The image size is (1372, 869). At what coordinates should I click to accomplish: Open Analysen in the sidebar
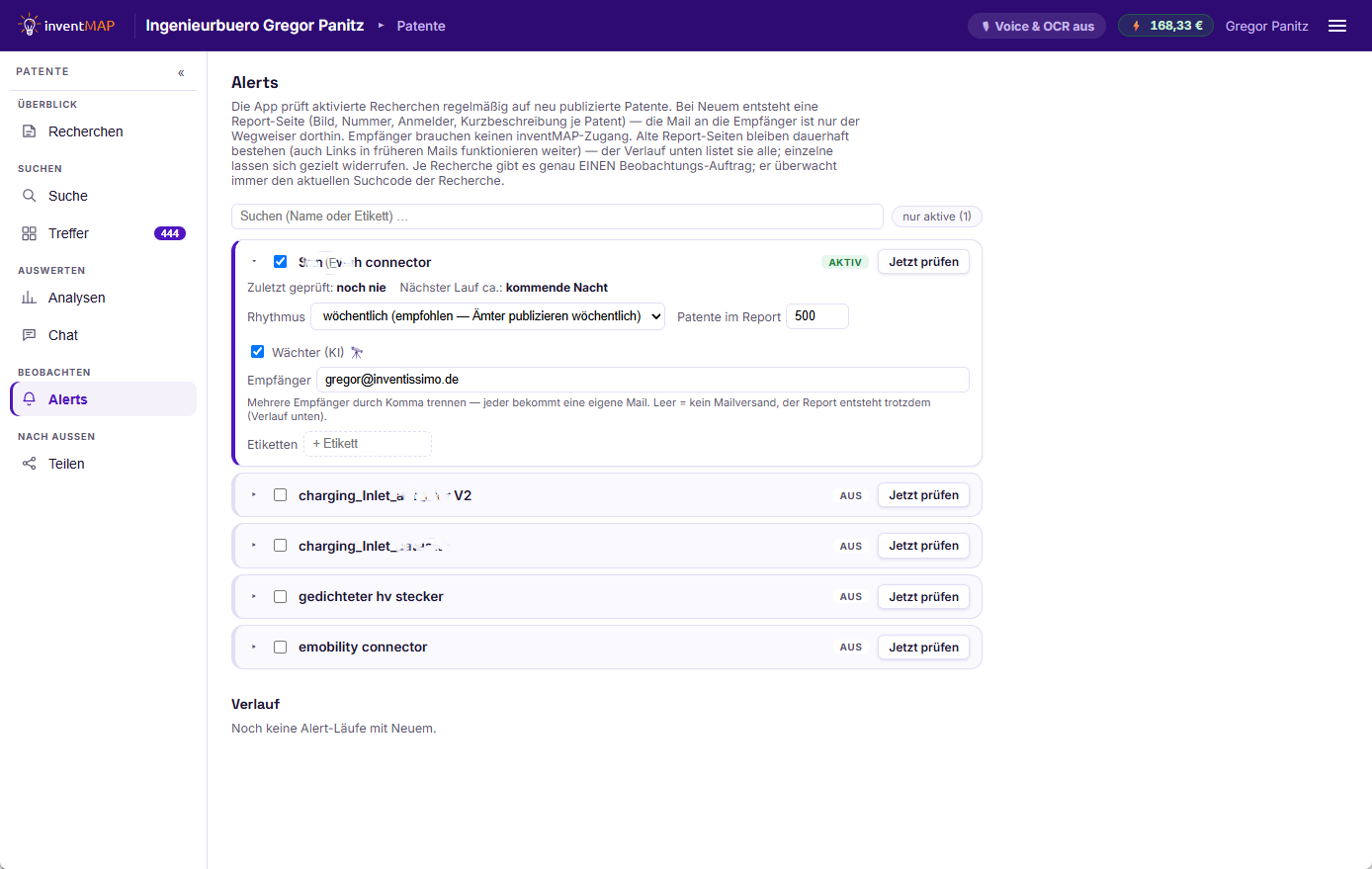pos(104,298)
